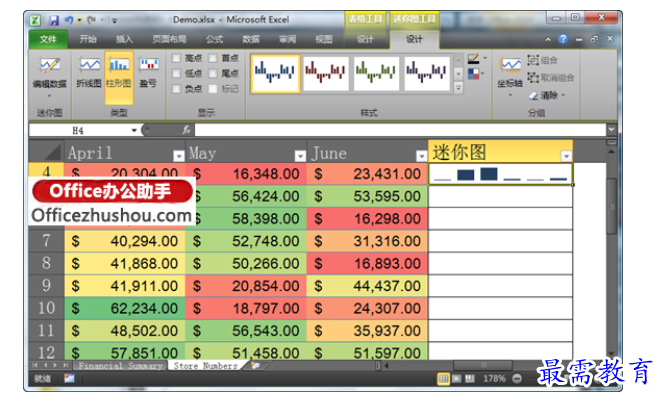Open the April column filter dropdown

pyautogui.click(x=179, y=156)
